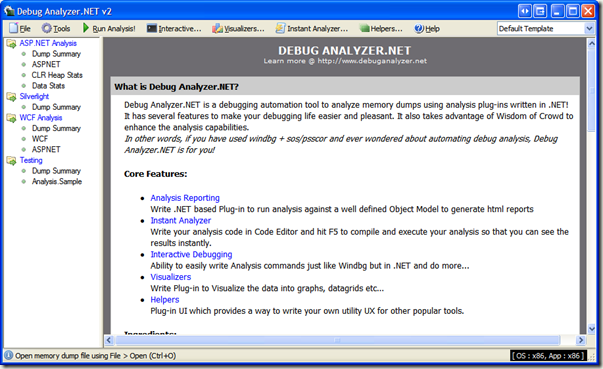
Task: Open the Help menu
Action: [x=427, y=28]
